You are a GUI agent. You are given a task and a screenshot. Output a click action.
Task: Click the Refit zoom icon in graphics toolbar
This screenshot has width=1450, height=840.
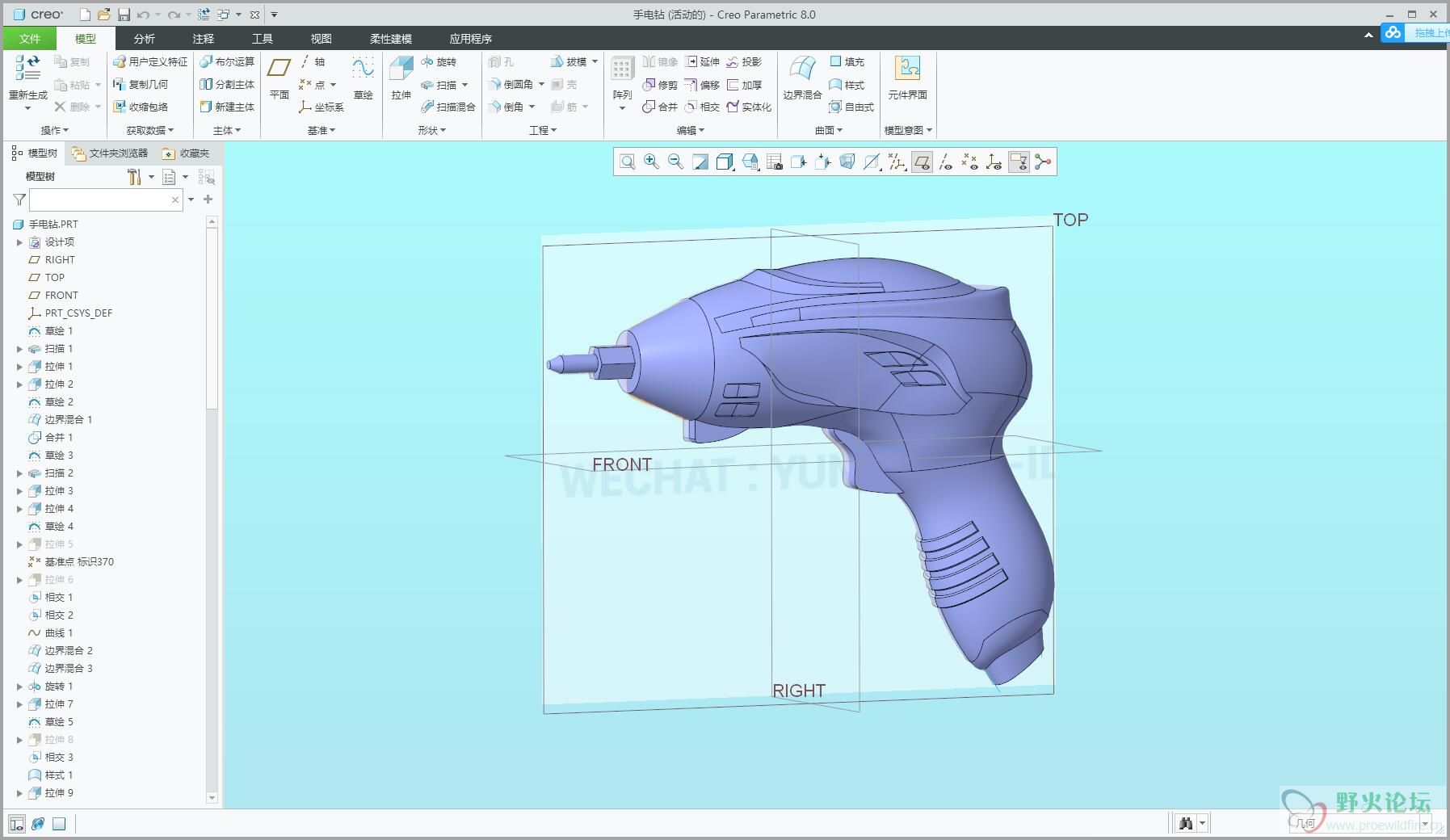[x=627, y=162]
